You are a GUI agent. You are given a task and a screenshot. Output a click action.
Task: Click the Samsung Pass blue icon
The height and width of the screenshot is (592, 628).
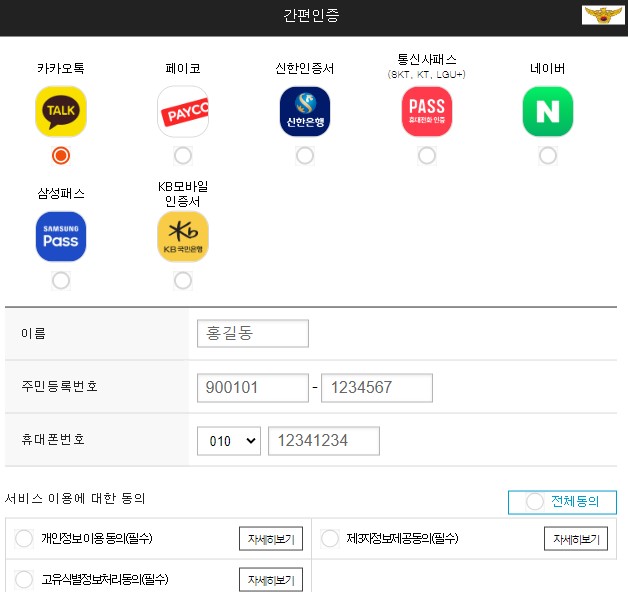pyautogui.click(x=61, y=237)
